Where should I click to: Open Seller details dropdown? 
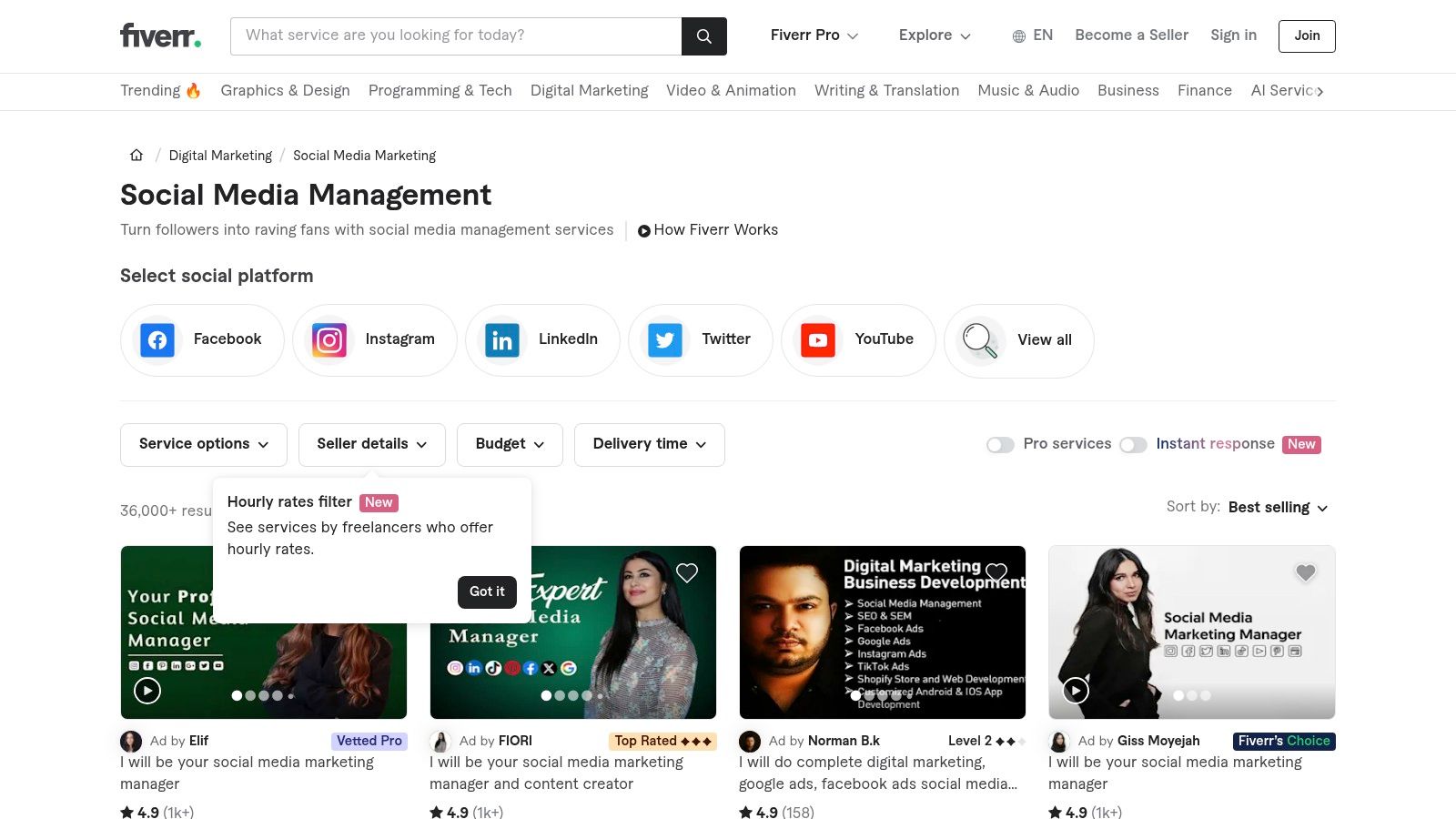372,444
